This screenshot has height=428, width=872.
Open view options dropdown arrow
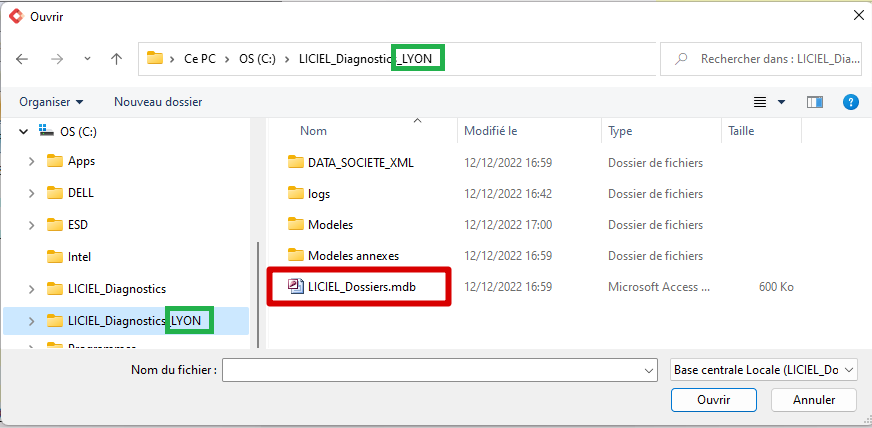coord(781,102)
